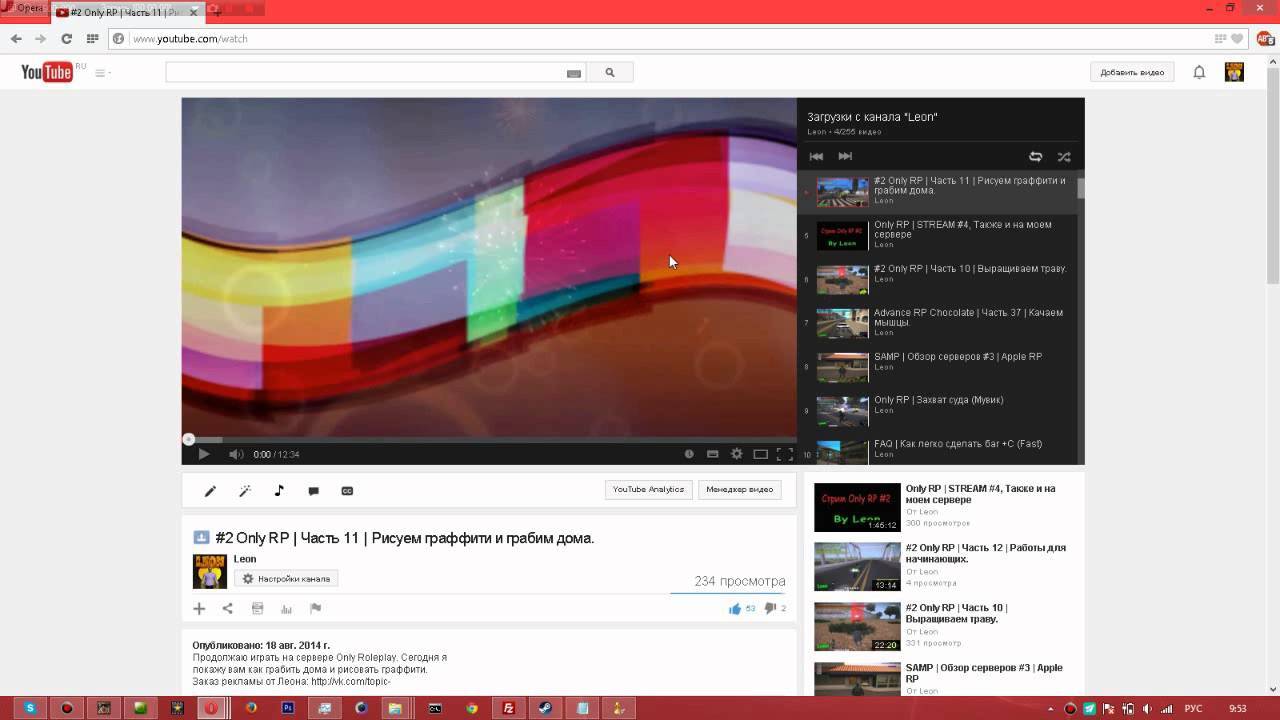Play the video with the play button
This screenshot has width=1280, height=720.
coord(203,454)
